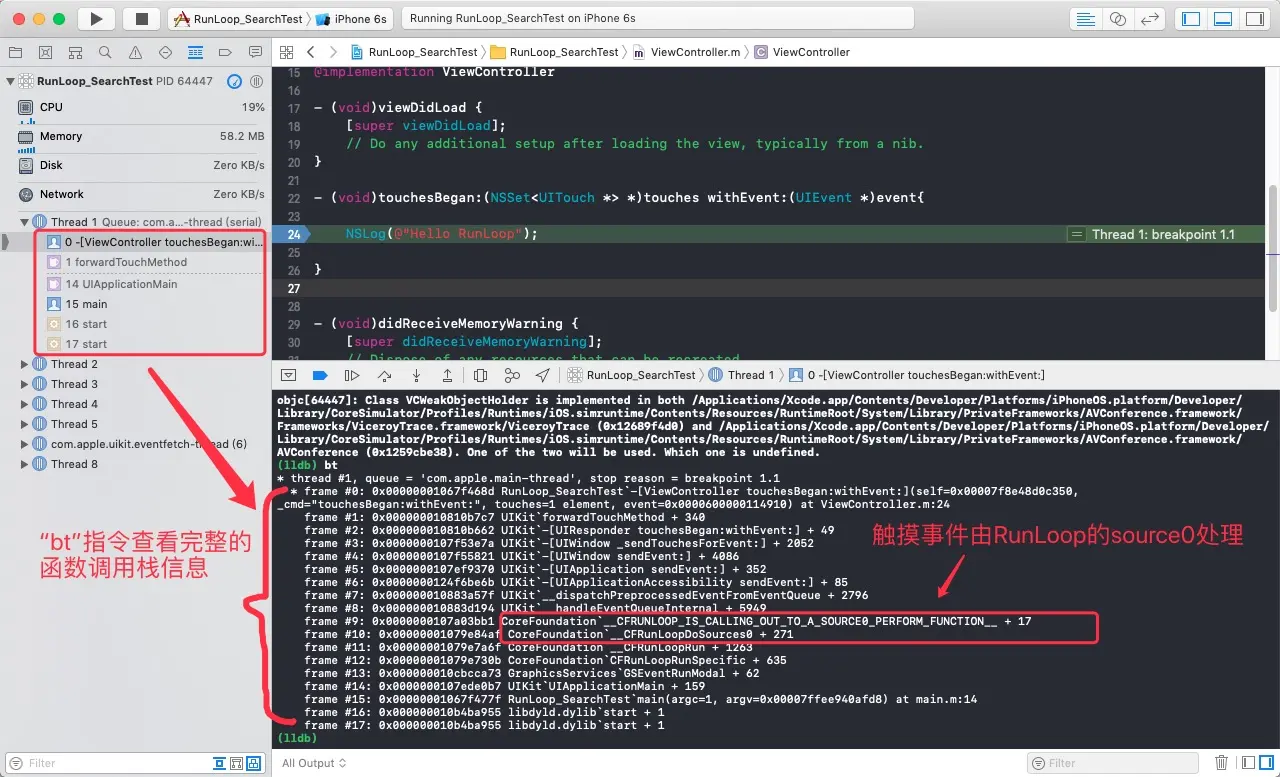Open the Symbol navigator icon

point(73,52)
